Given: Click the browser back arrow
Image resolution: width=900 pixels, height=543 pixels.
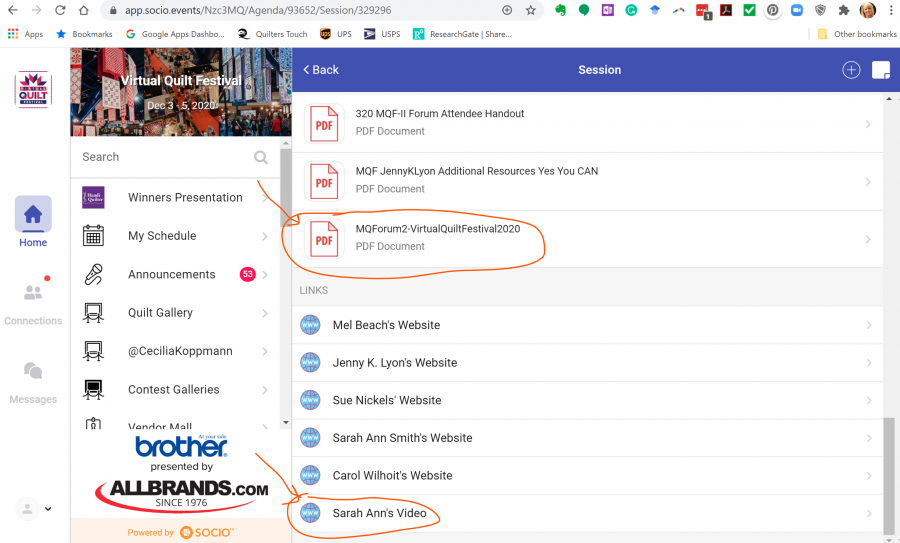Looking at the screenshot, I should coord(13,10).
